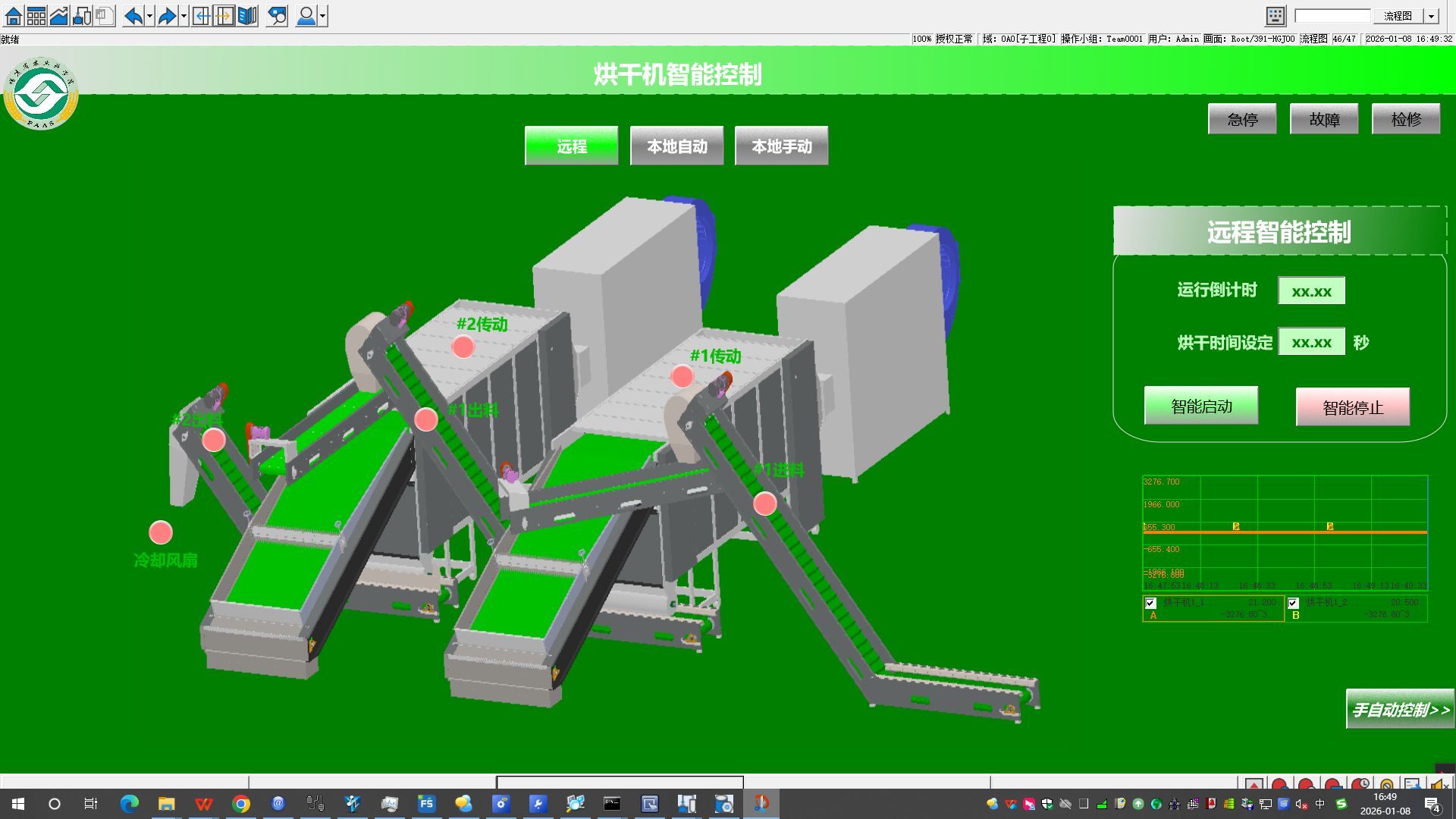Click the forward navigation arrow icon
The width and height of the screenshot is (1456, 819).
(166, 16)
